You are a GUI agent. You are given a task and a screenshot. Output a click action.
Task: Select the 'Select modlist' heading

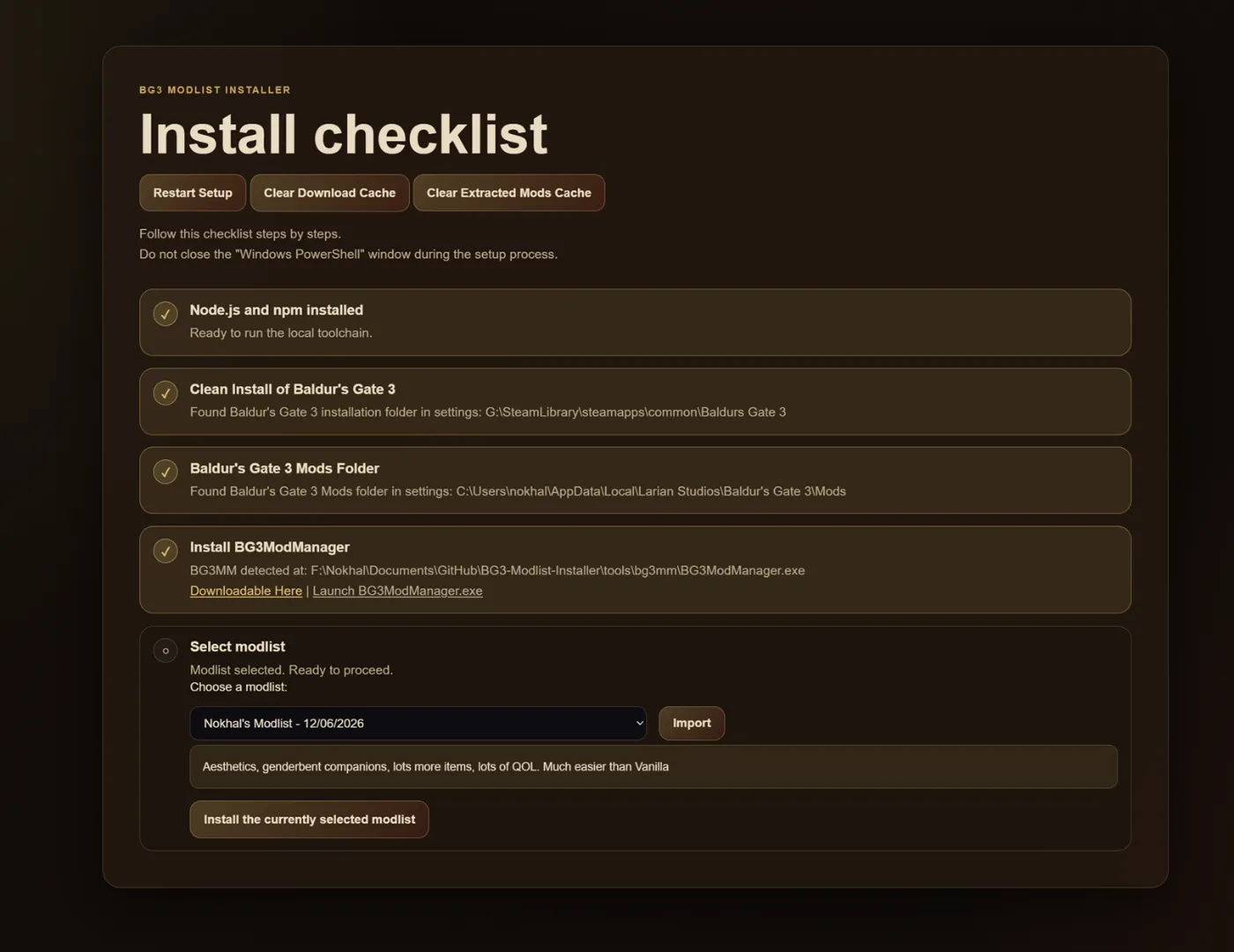pyautogui.click(x=238, y=646)
